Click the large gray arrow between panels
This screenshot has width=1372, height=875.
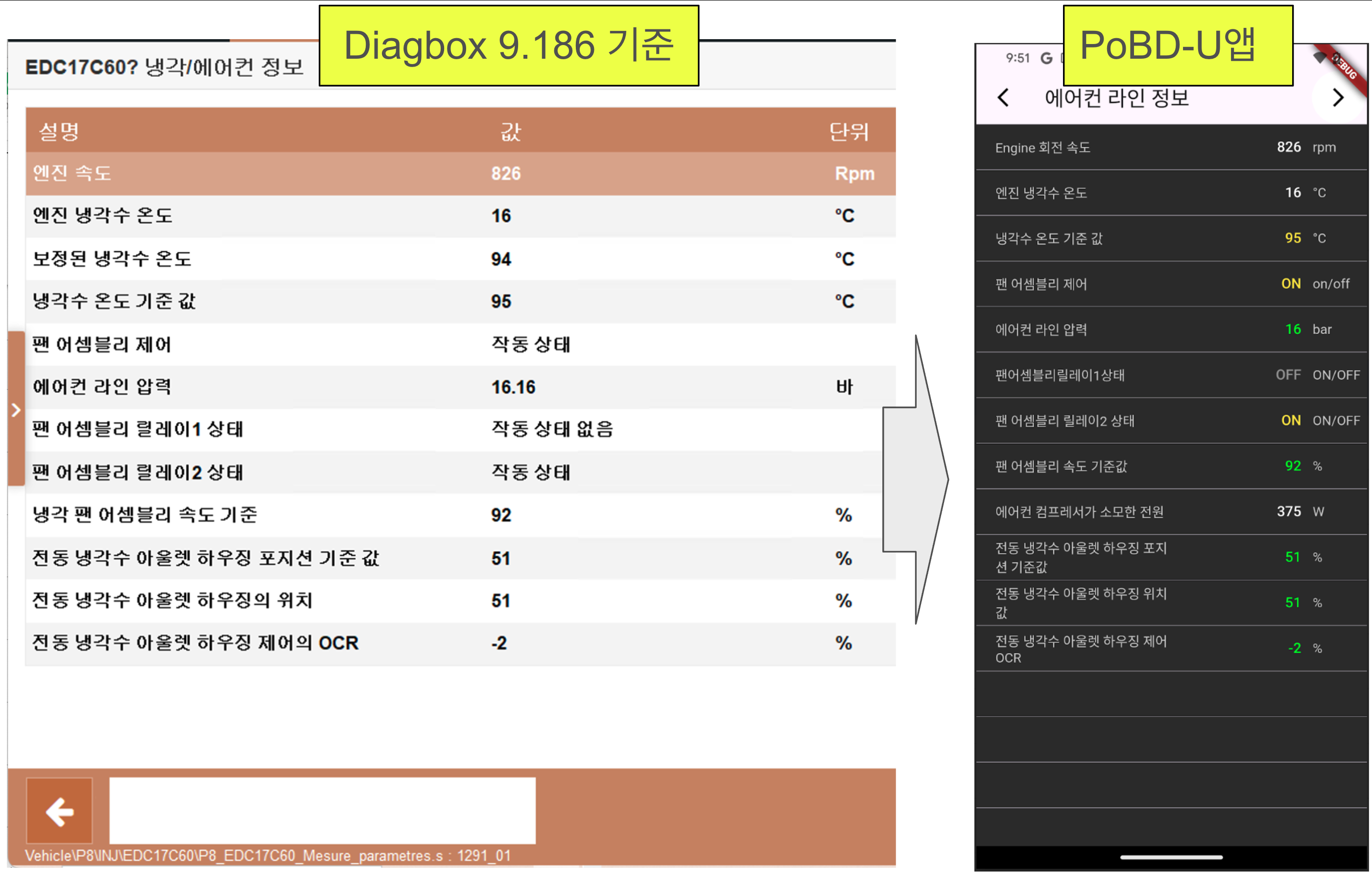pos(916,480)
